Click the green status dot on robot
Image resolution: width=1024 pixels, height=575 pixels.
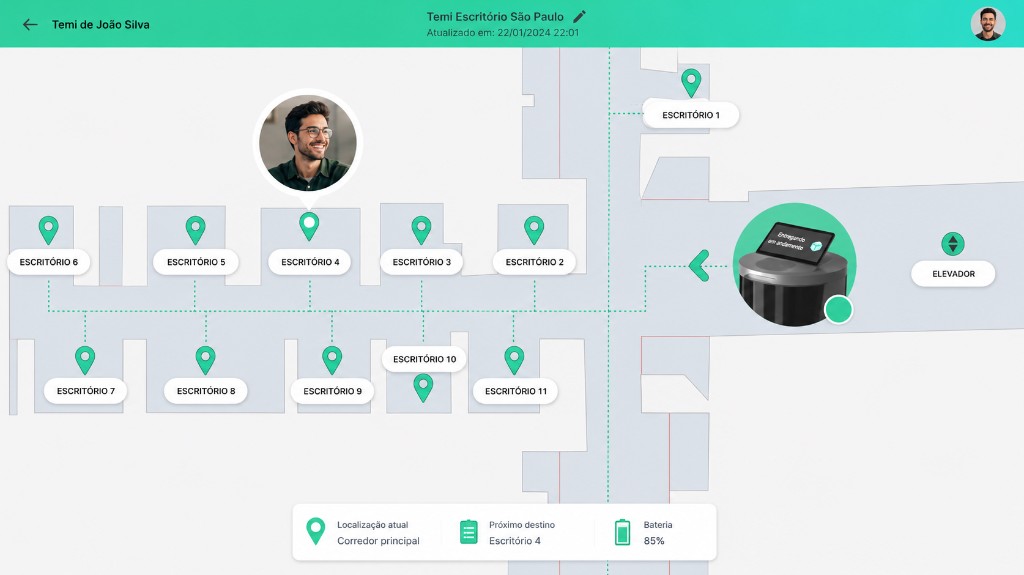click(839, 310)
